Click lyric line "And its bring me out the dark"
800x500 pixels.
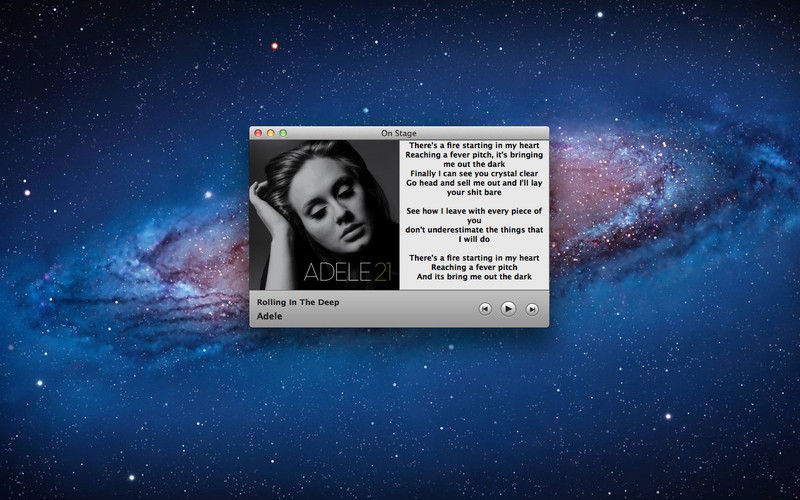(x=474, y=277)
